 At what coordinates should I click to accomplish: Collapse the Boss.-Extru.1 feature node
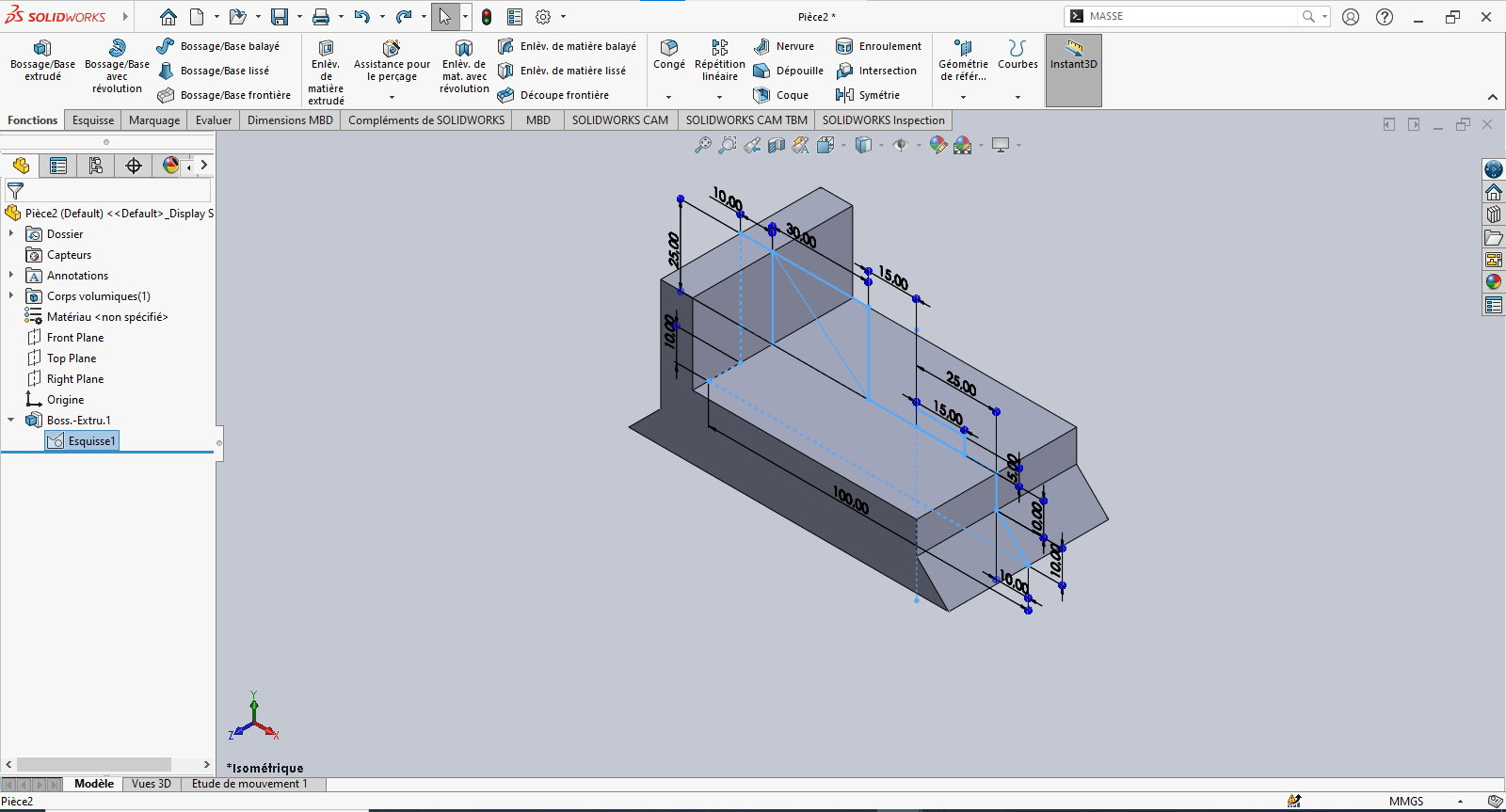point(11,421)
